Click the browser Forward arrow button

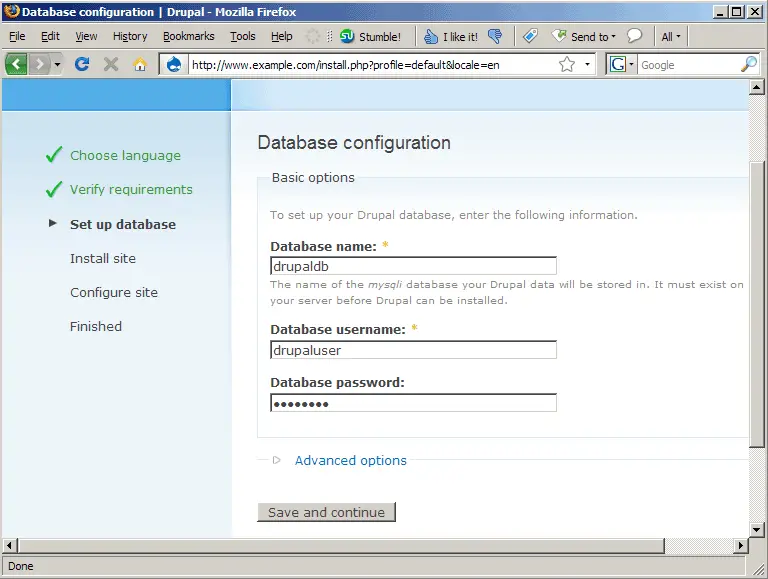[40, 64]
